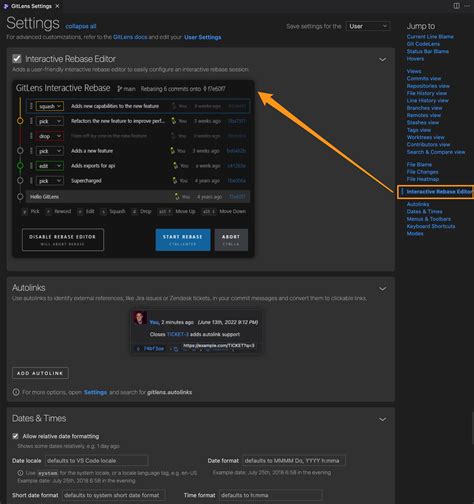Image resolution: width=474 pixels, height=504 pixels.
Task: Jump to Branches view
Action: 424,108
